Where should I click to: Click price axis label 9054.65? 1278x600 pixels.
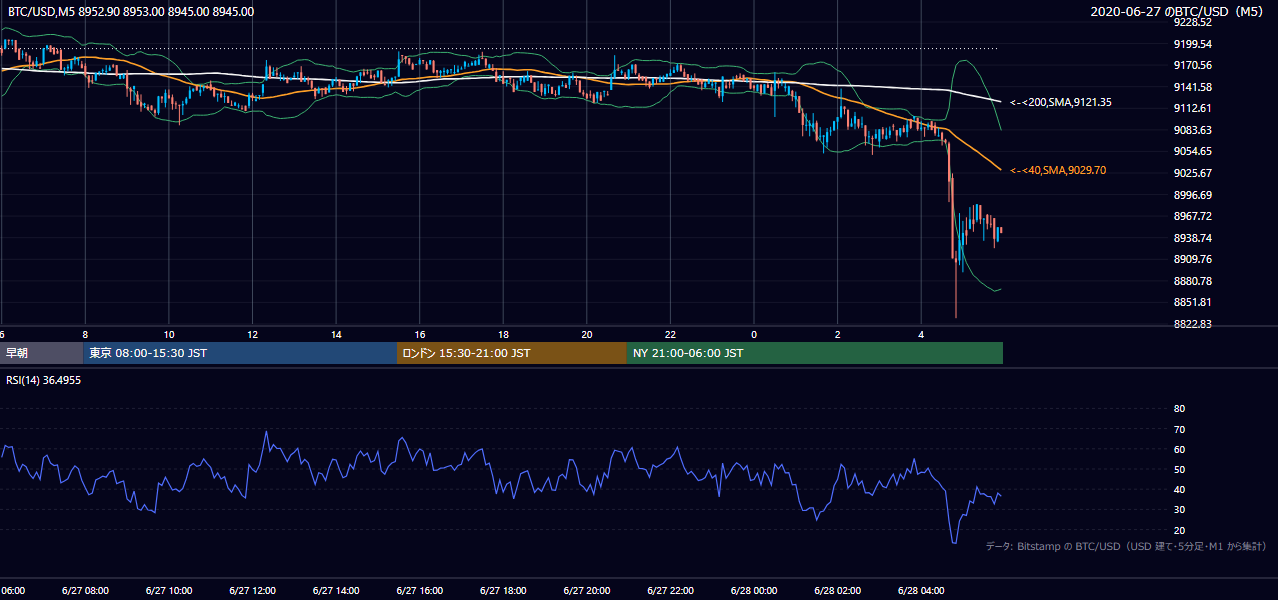(1193, 151)
